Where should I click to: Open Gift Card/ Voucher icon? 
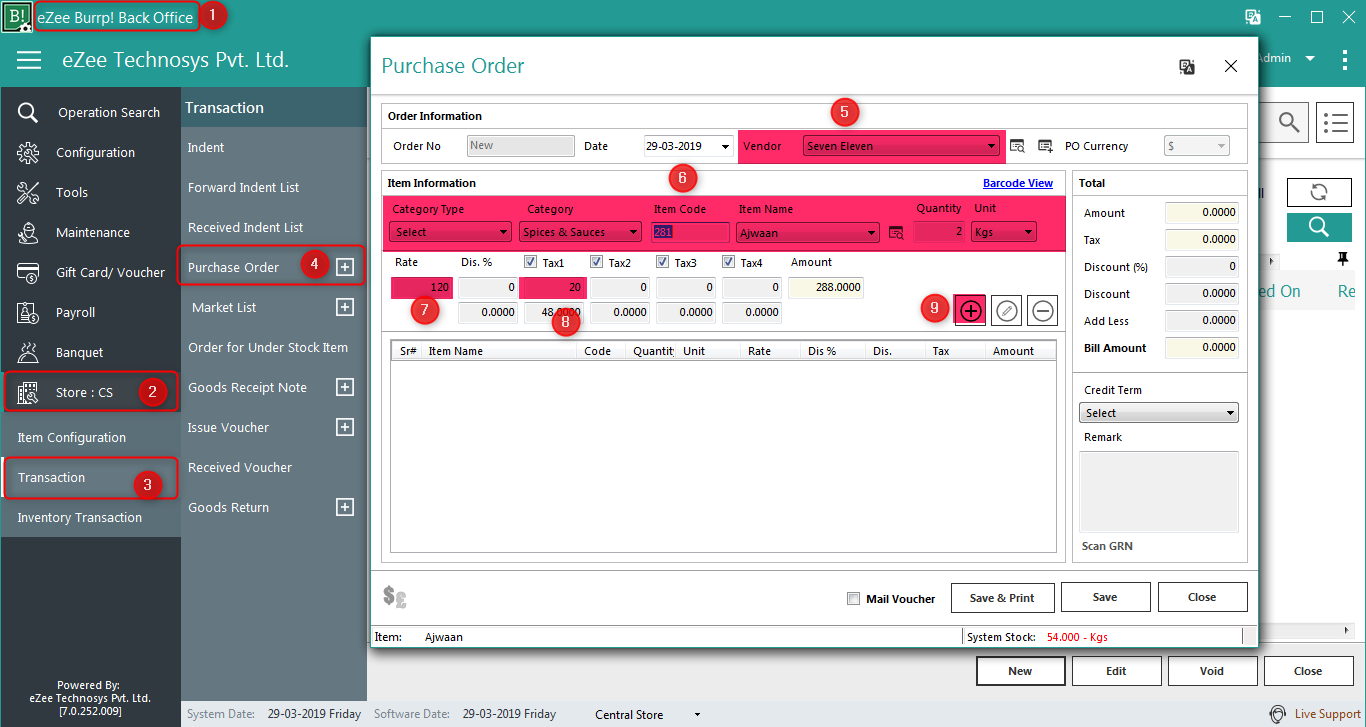(x=28, y=272)
